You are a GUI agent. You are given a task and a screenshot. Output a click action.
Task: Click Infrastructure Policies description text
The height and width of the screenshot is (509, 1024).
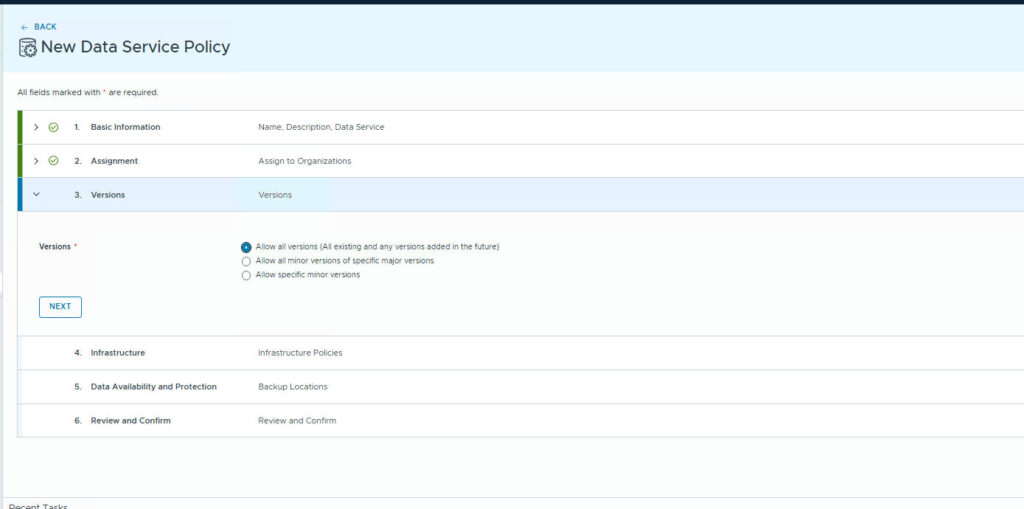pos(300,353)
